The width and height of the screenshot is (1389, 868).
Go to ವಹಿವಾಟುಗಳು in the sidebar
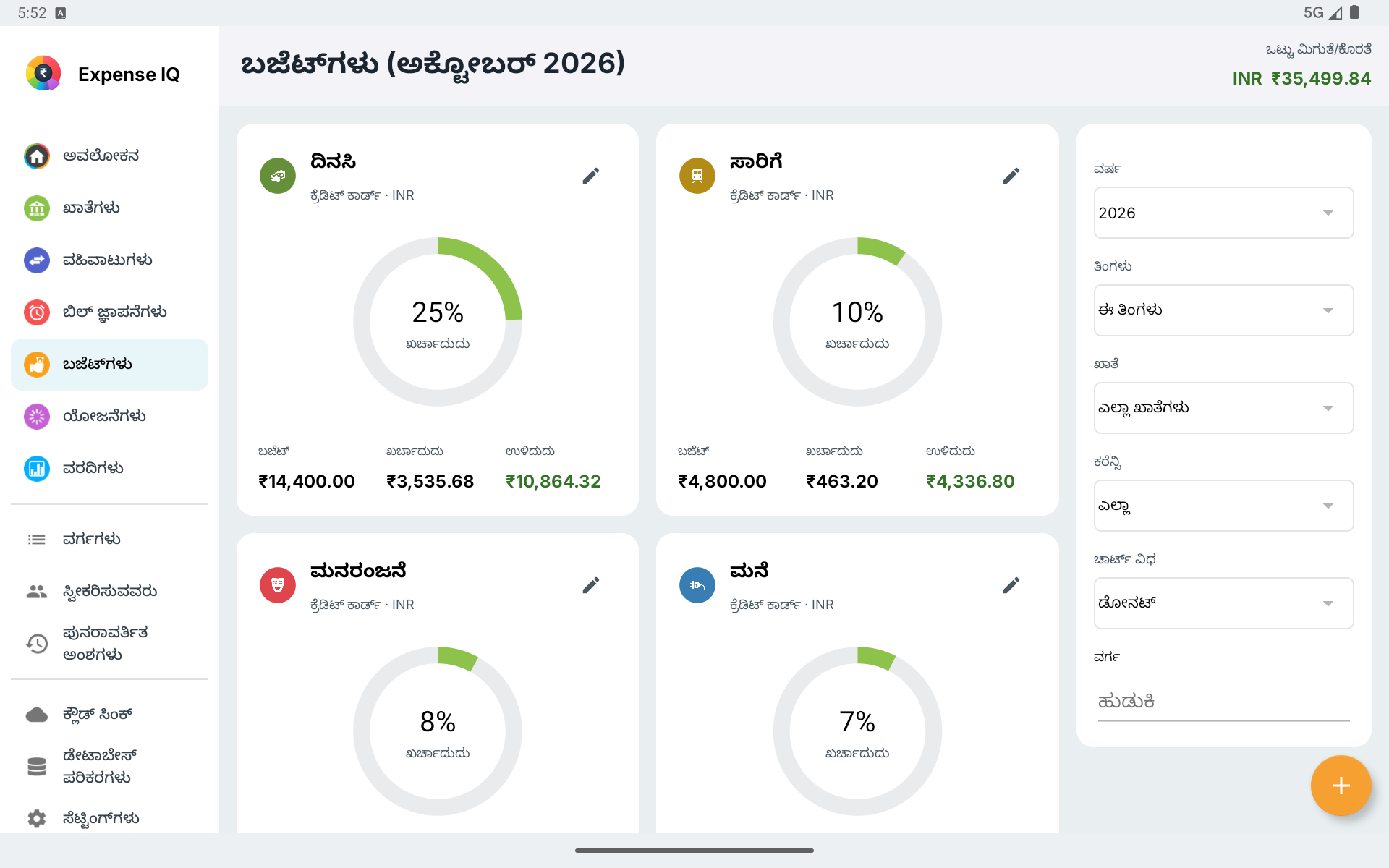(x=109, y=260)
